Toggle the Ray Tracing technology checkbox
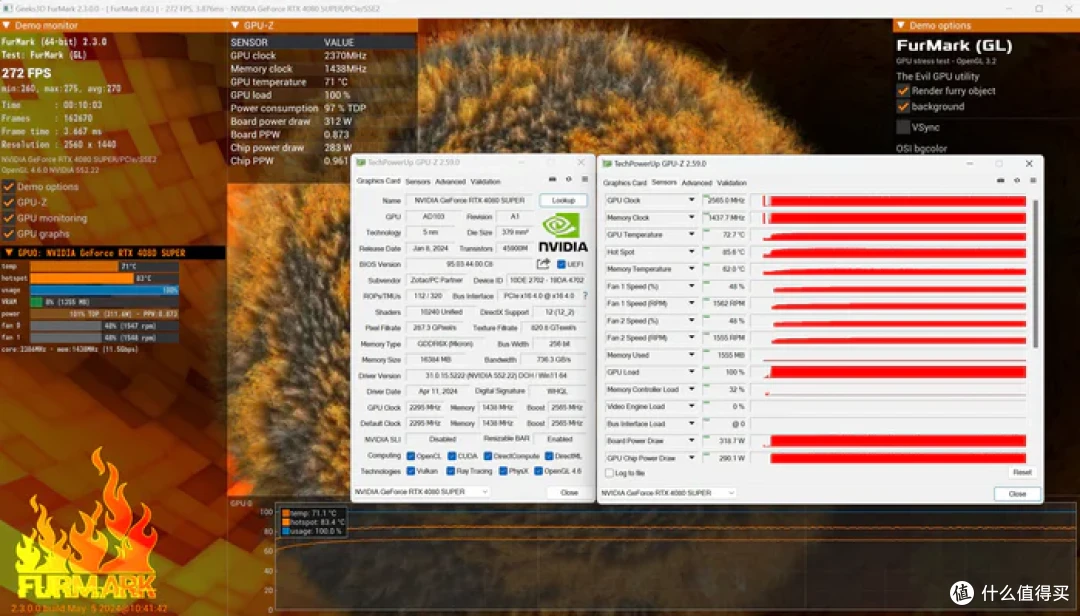 [x=450, y=471]
